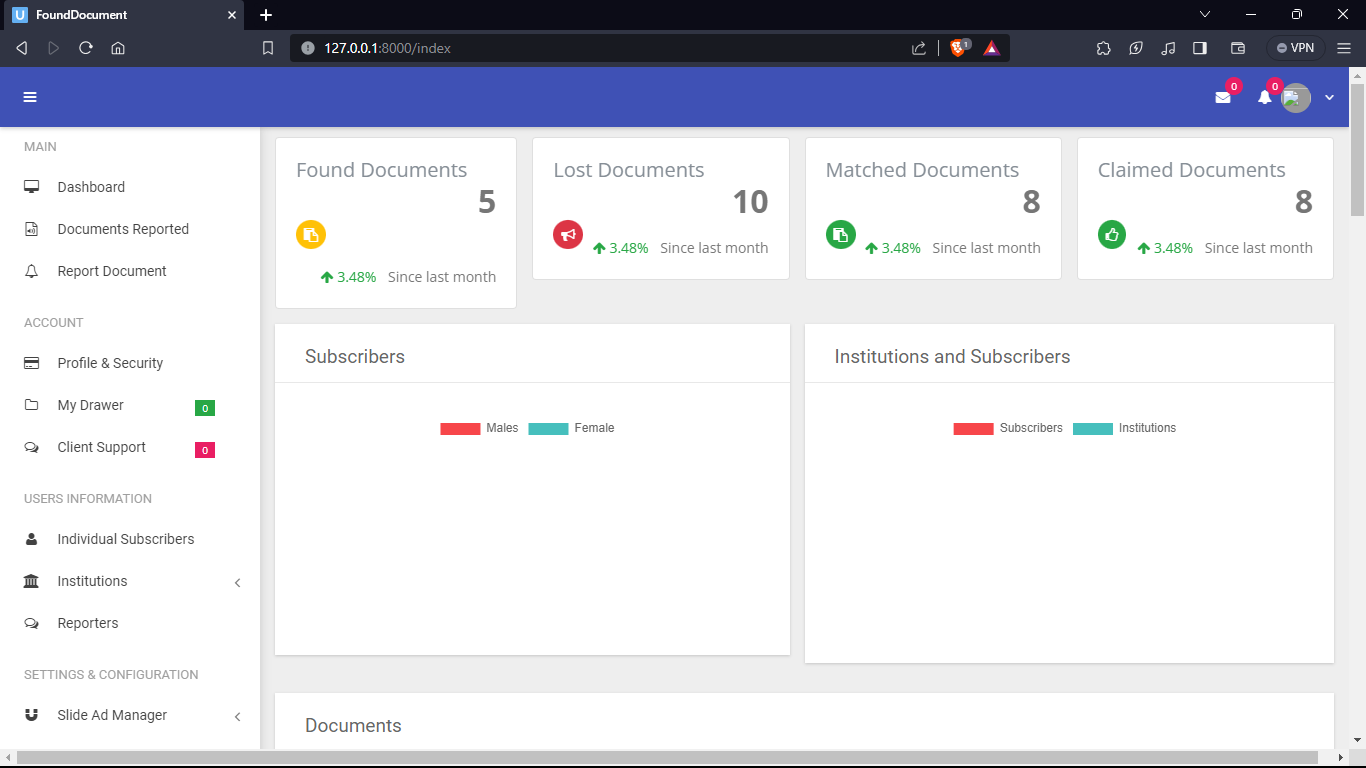Click the yellow Found Documents icon
Screen dimensions: 1366x768
(311, 235)
